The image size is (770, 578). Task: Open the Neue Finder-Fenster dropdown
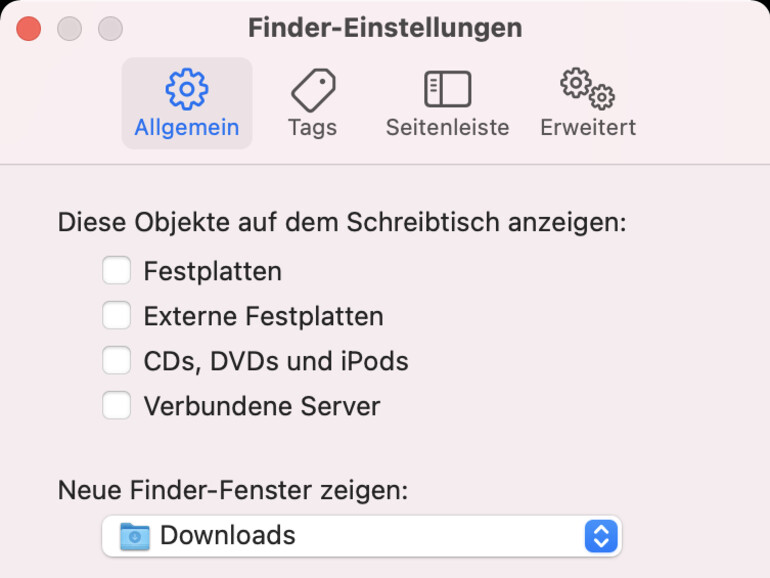click(360, 536)
